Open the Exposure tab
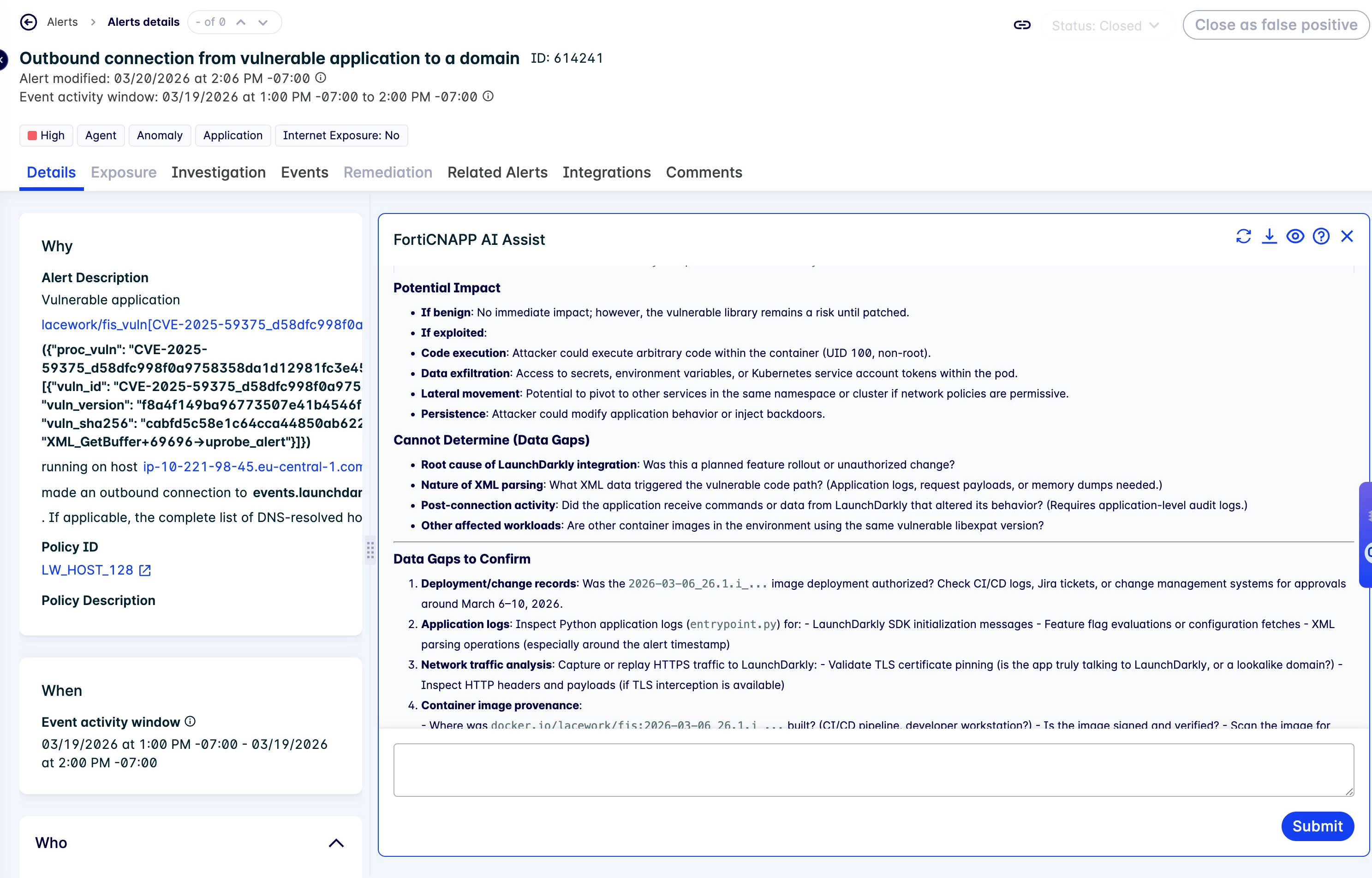This screenshot has height=878, width=1372. pyautogui.click(x=124, y=172)
